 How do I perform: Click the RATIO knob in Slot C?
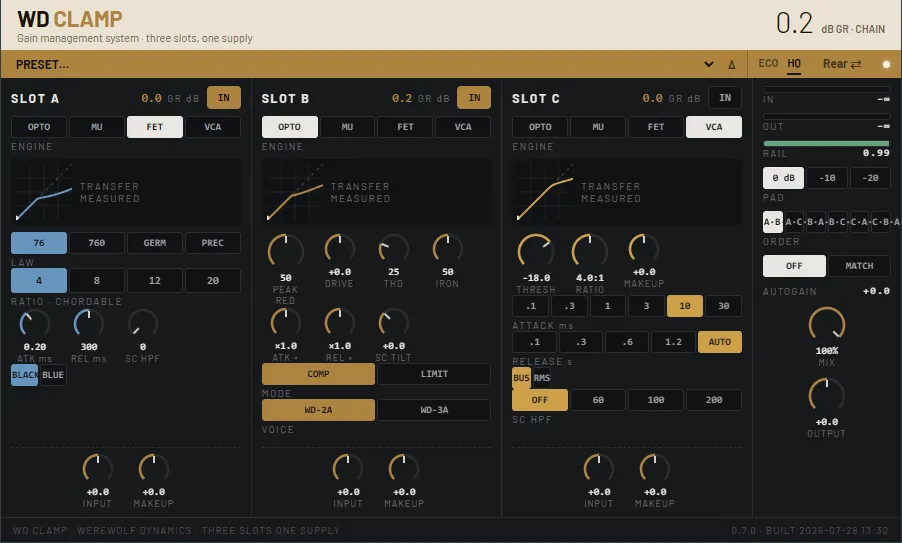point(590,251)
